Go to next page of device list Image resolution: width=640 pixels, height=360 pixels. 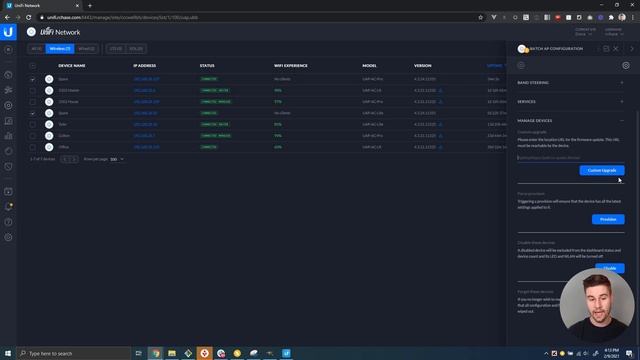click(74, 159)
